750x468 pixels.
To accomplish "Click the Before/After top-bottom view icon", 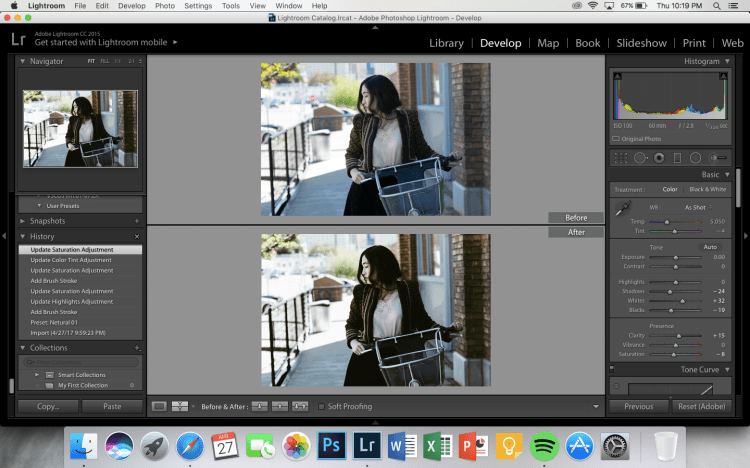I will 180,406.
